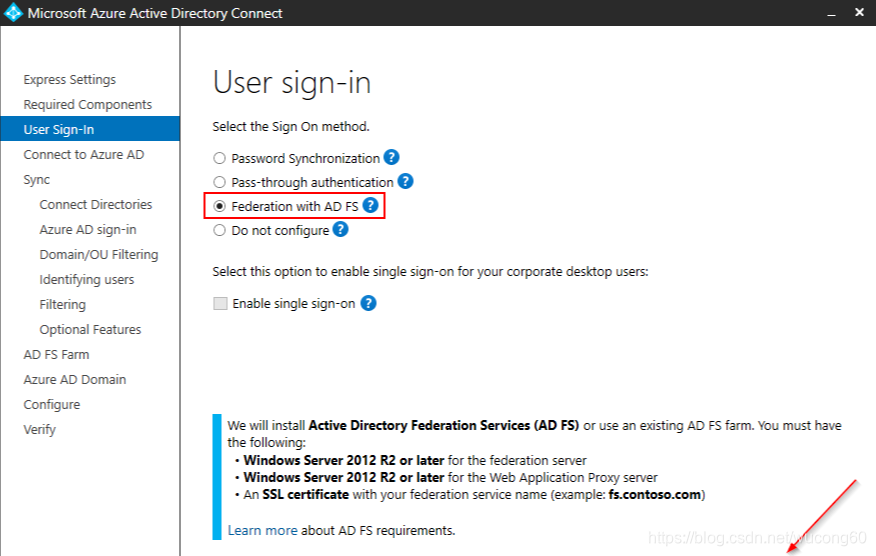
Task: Open the User Sign-In step
Action: pyautogui.click(x=90, y=129)
